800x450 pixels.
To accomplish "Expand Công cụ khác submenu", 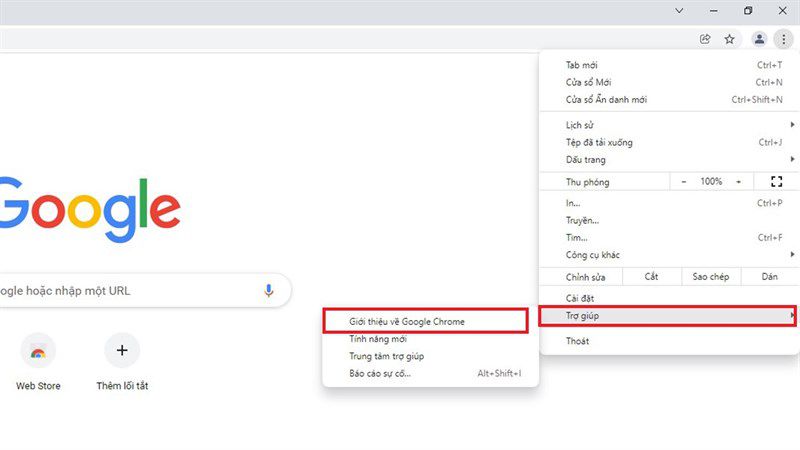I will pos(668,255).
